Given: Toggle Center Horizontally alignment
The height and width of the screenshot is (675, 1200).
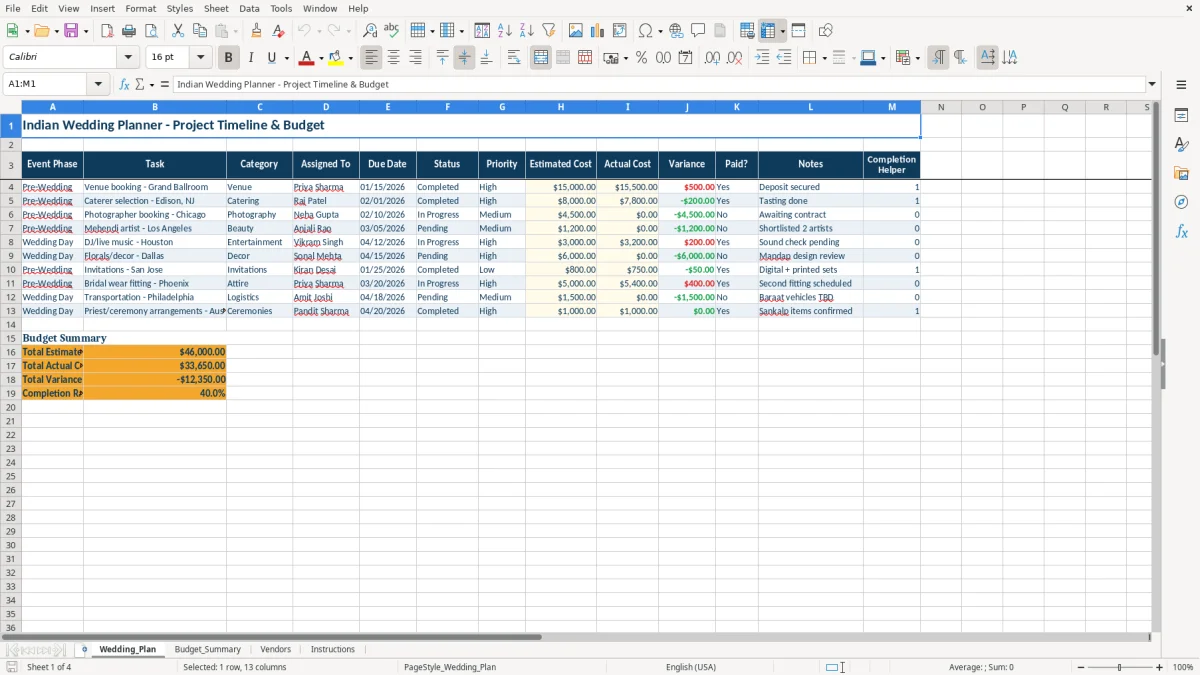Looking at the screenshot, I should [x=393, y=58].
